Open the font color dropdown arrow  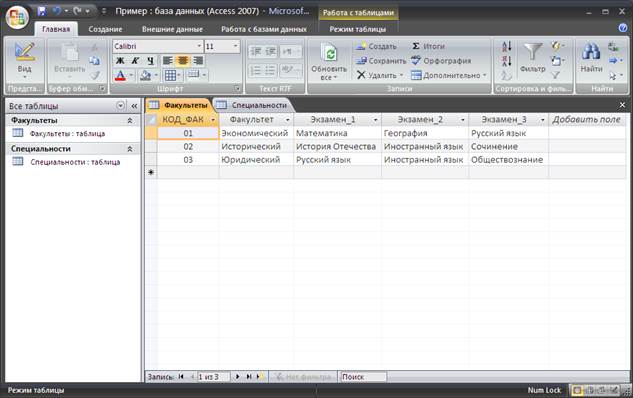[131, 75]
